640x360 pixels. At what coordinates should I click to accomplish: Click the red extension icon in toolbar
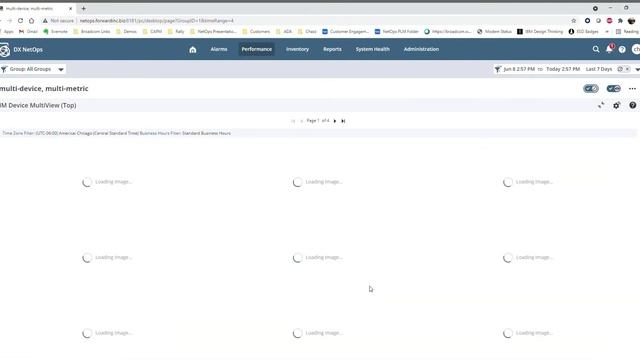click(x=609, y=20)
